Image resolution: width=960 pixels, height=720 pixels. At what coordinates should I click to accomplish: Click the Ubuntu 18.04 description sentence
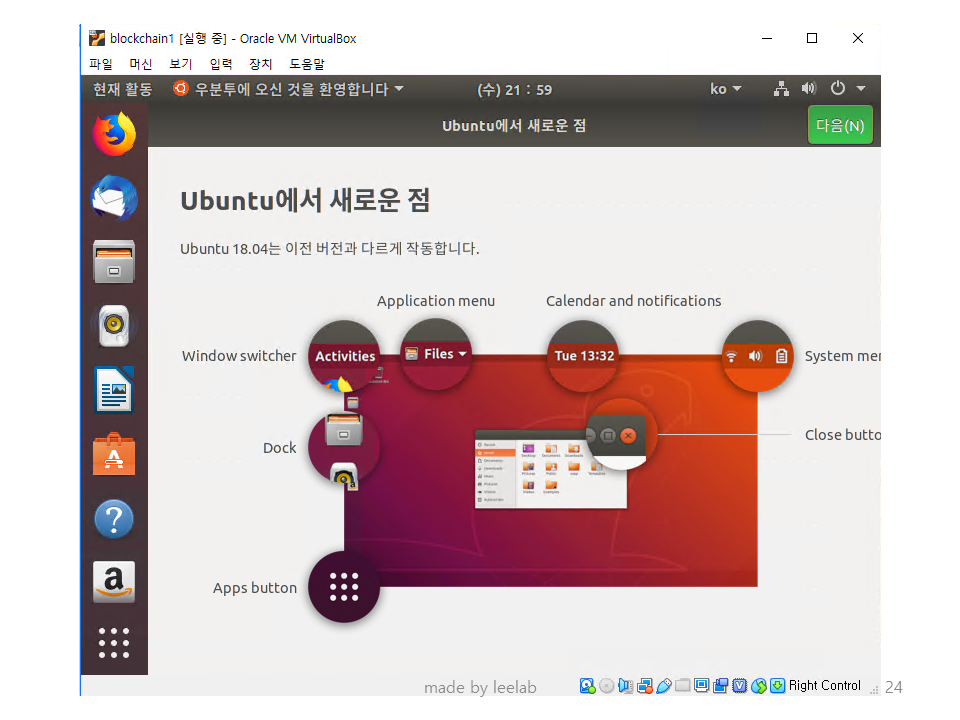pos(329,249)
